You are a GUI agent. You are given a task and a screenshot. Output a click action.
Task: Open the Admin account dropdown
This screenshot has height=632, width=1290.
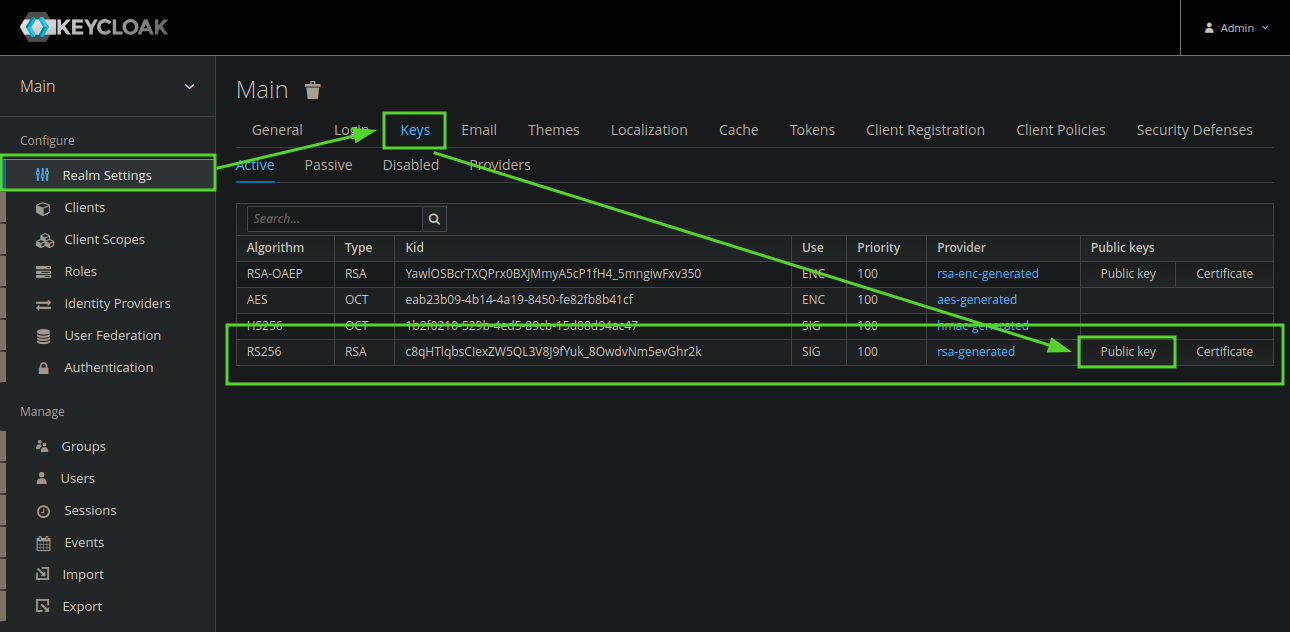pyautogui.click(x=1236, y=27)
